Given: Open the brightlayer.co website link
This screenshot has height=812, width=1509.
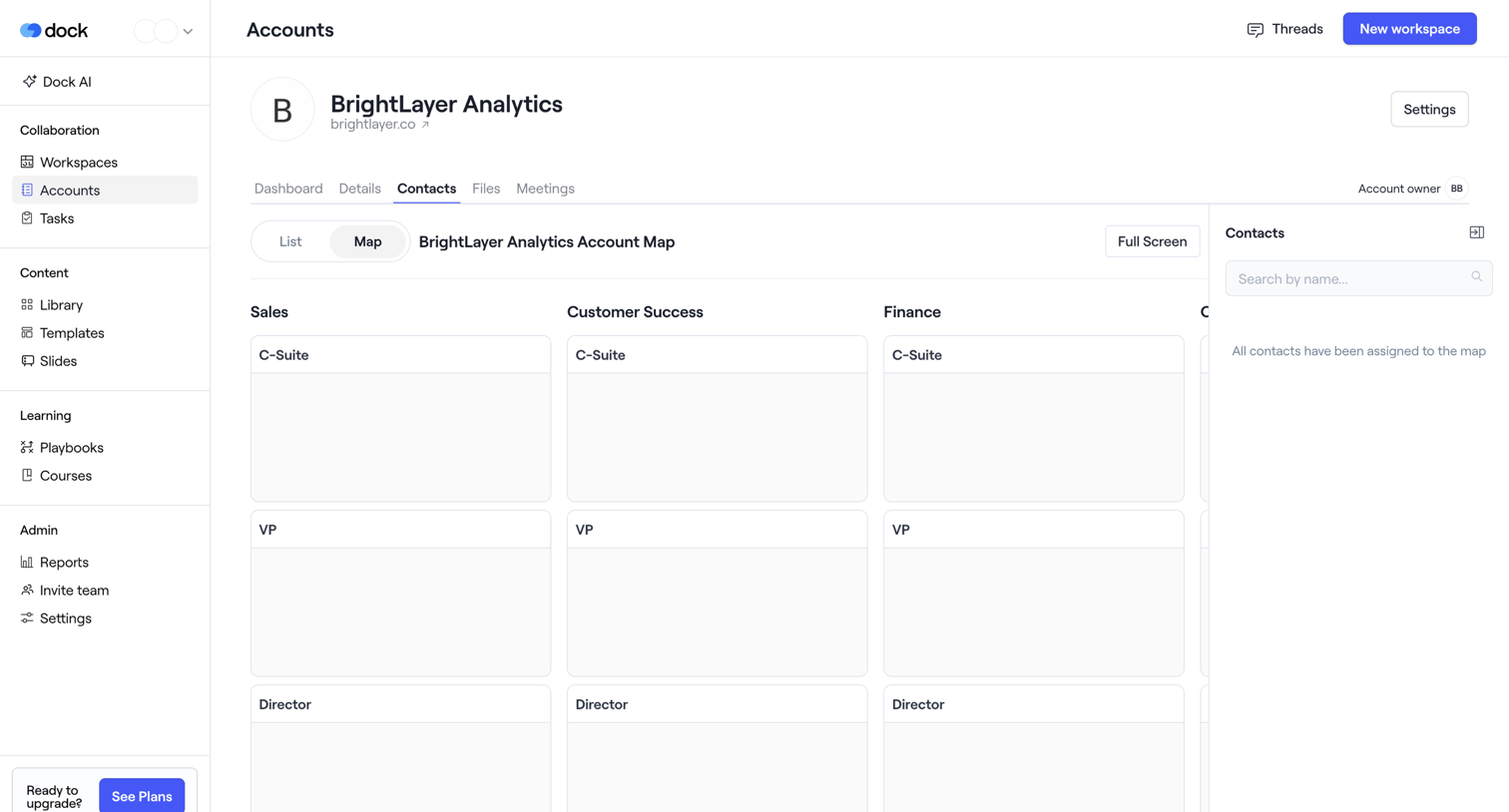Looking at the screenshot, I should pos(379,124).
